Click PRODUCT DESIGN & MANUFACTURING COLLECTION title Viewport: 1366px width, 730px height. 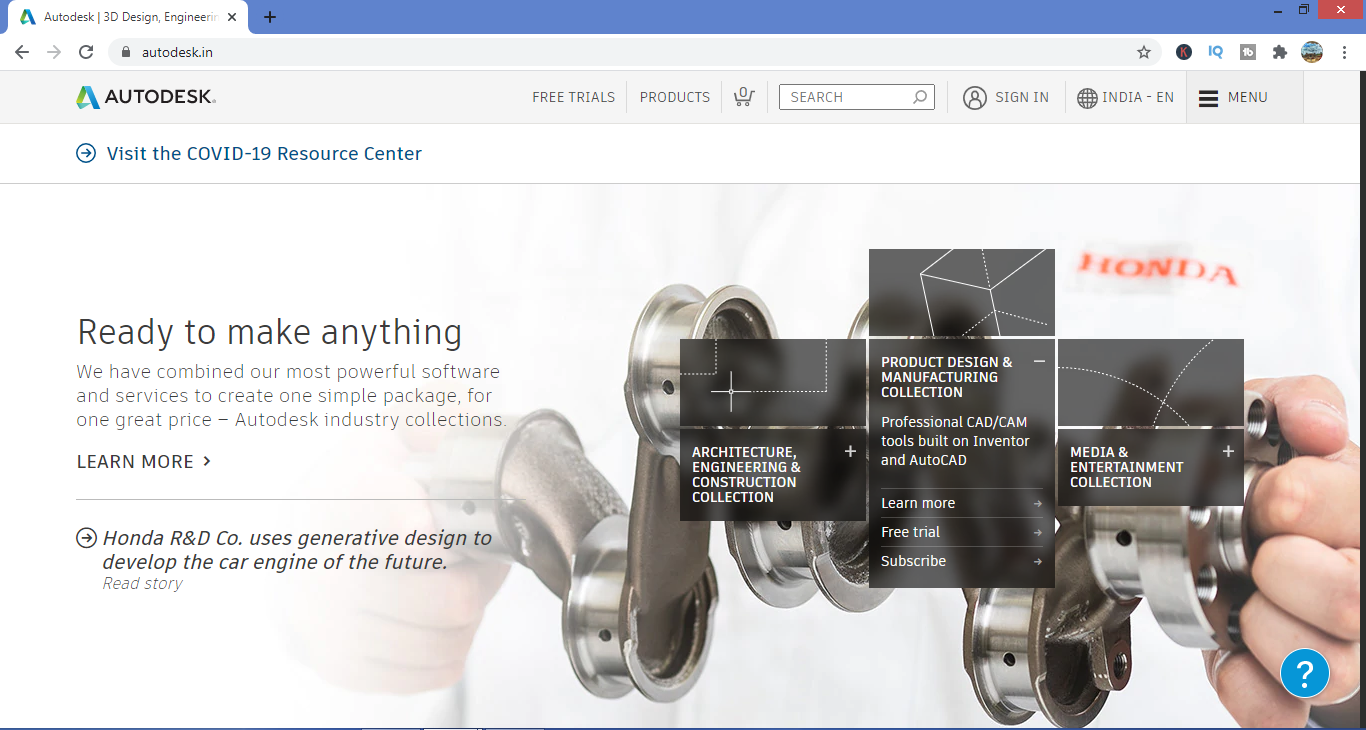point(946,377)
